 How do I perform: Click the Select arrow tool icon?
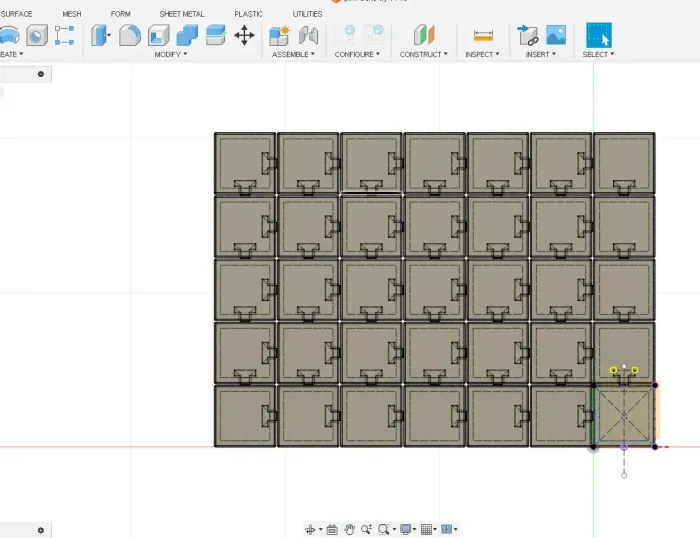click(x=598, y=35)
